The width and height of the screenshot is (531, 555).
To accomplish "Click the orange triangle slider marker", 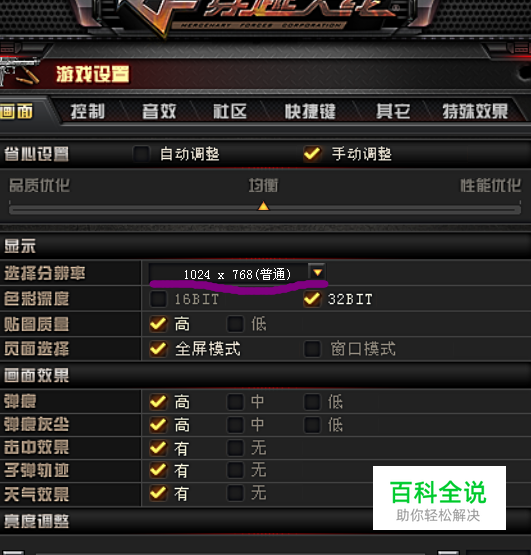I will pyautogui.click(x=263, y=206).
